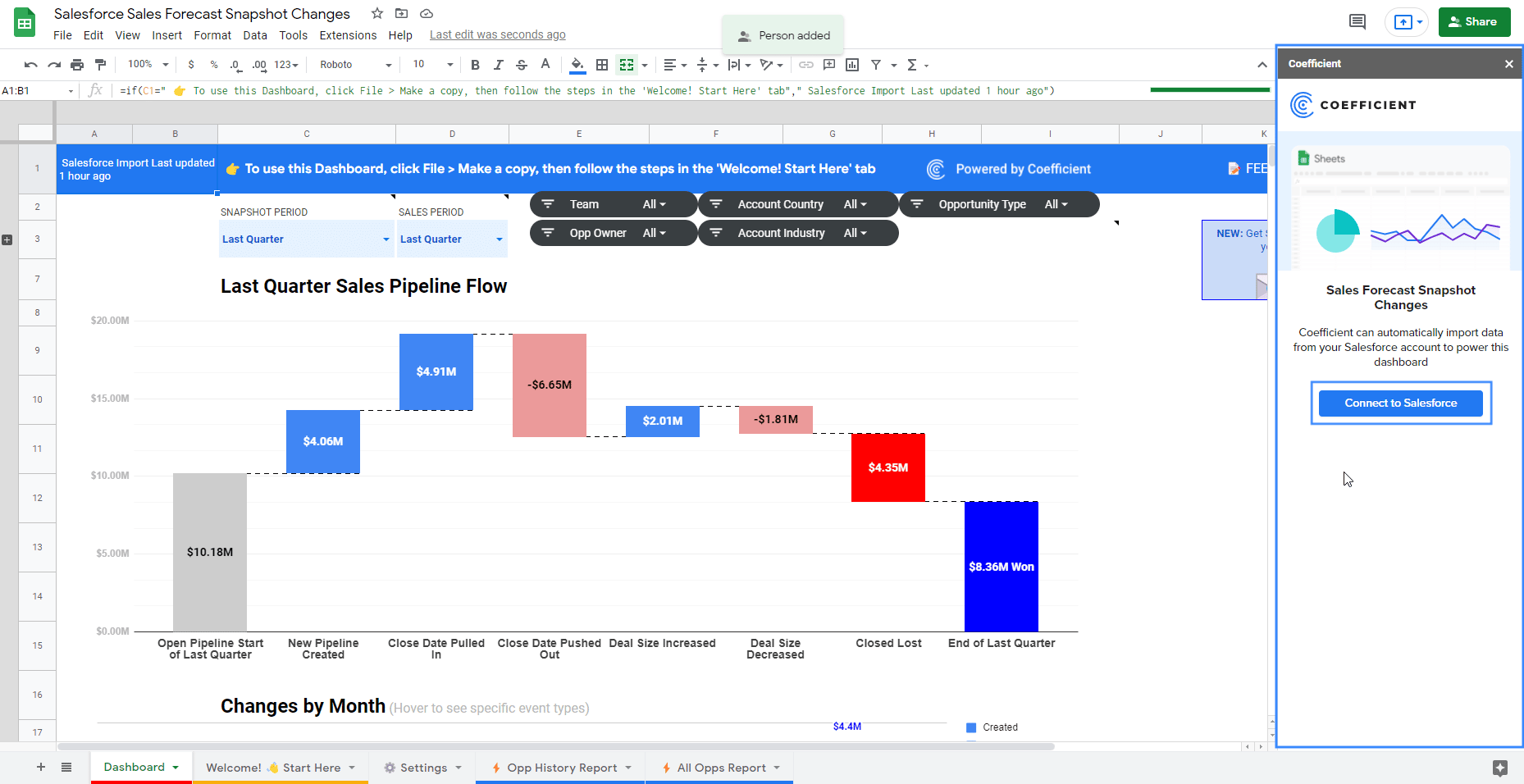
Task: Open the Snapshot Period 'Last Quarter' dropdown
Action: point(306,239)
